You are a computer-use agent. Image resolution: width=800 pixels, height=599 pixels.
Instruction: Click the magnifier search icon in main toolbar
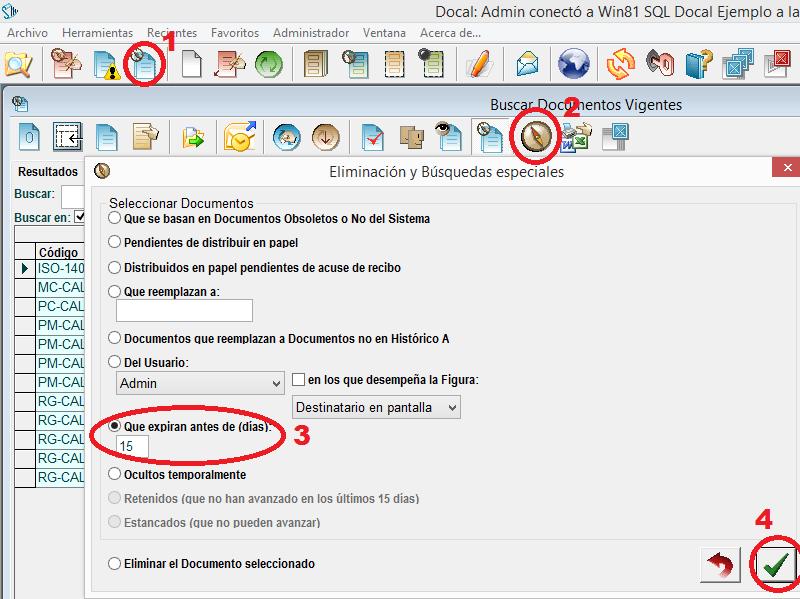tap(18, 64)
